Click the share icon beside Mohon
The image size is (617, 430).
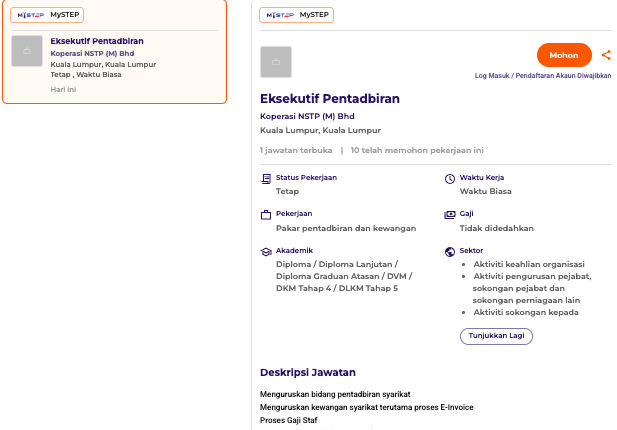[x=606, y=55]
